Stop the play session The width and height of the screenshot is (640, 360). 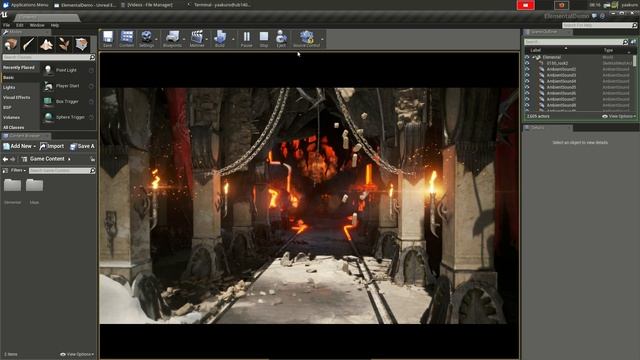pos(264,37)
